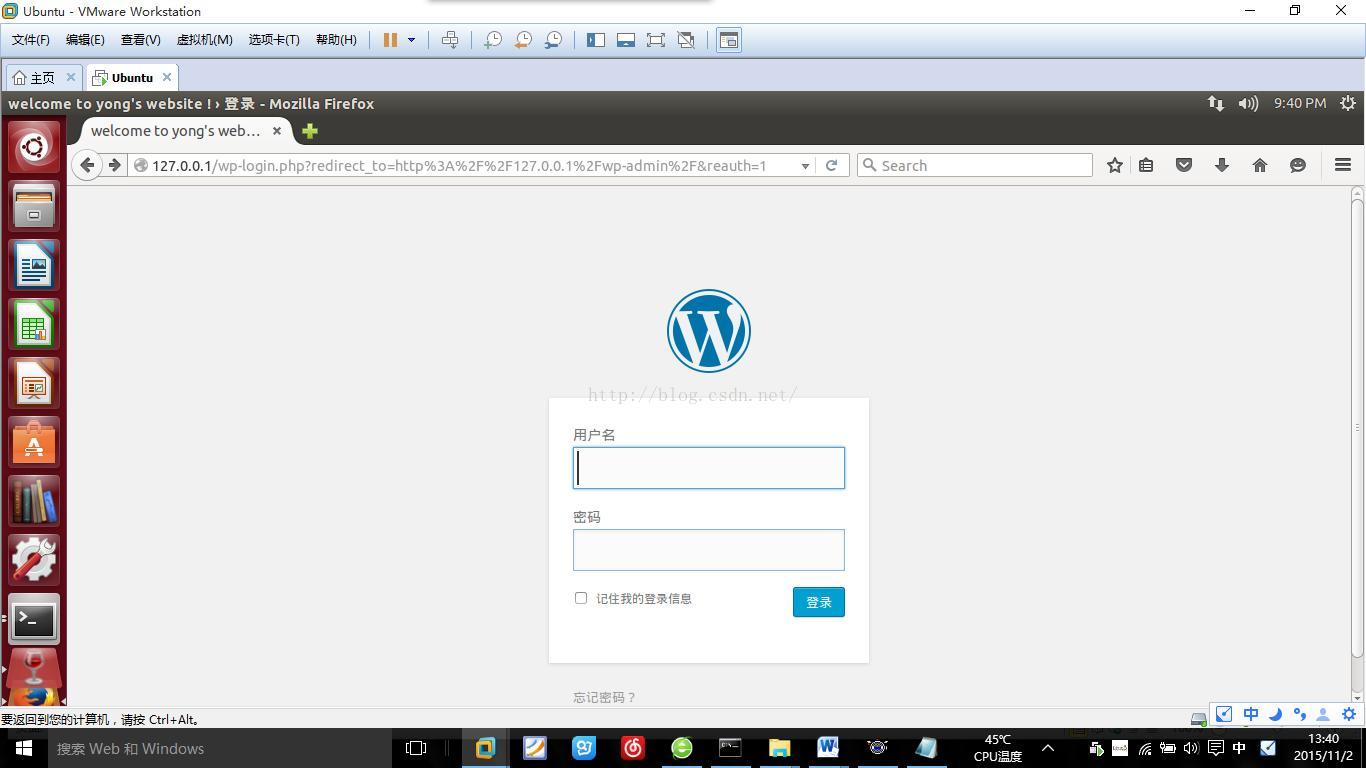
Task: Click the WordPress logo link
Action: pyautogui.click(x=709, y=331)
